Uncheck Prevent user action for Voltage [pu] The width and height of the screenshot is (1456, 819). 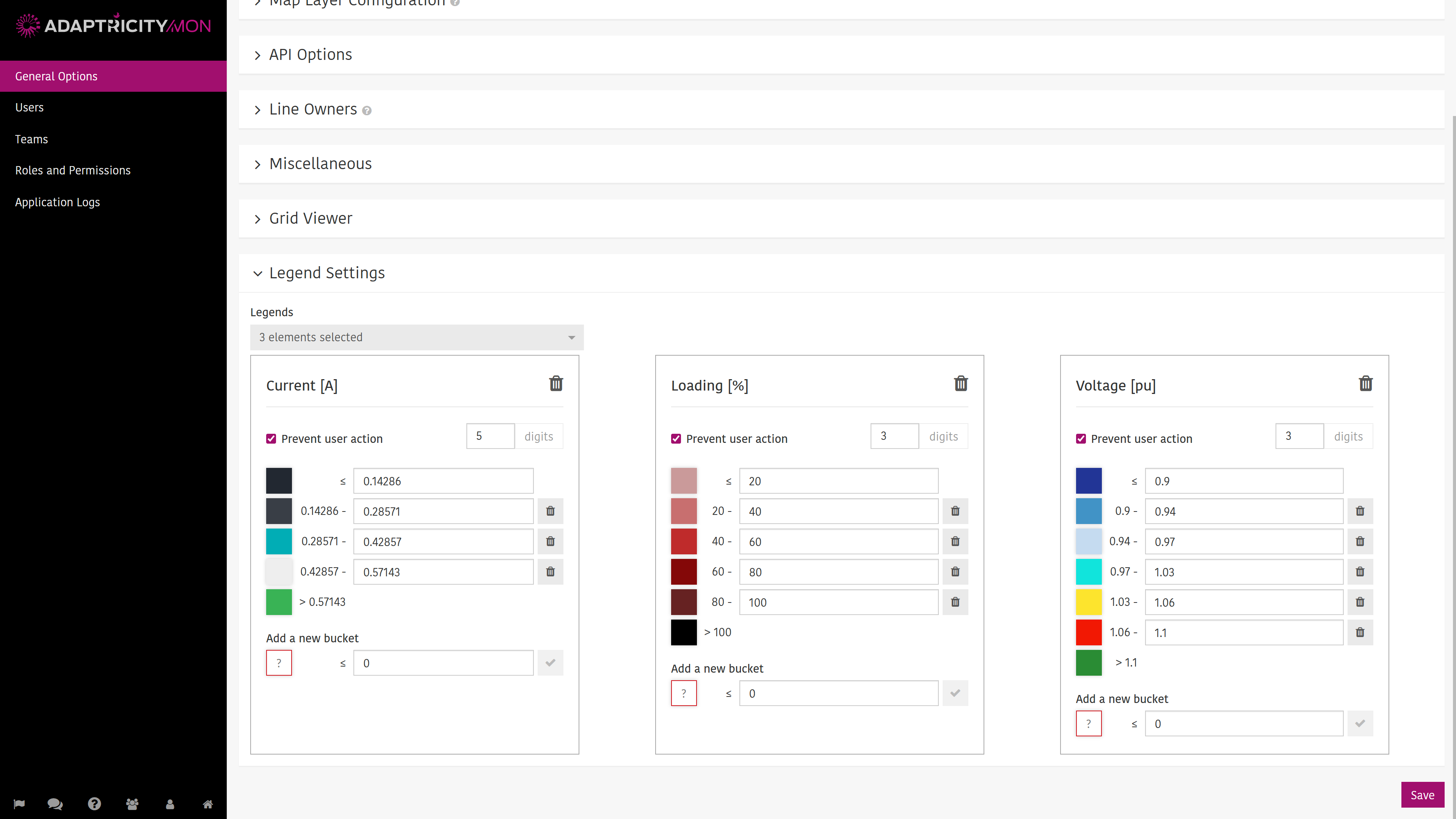1081,439
